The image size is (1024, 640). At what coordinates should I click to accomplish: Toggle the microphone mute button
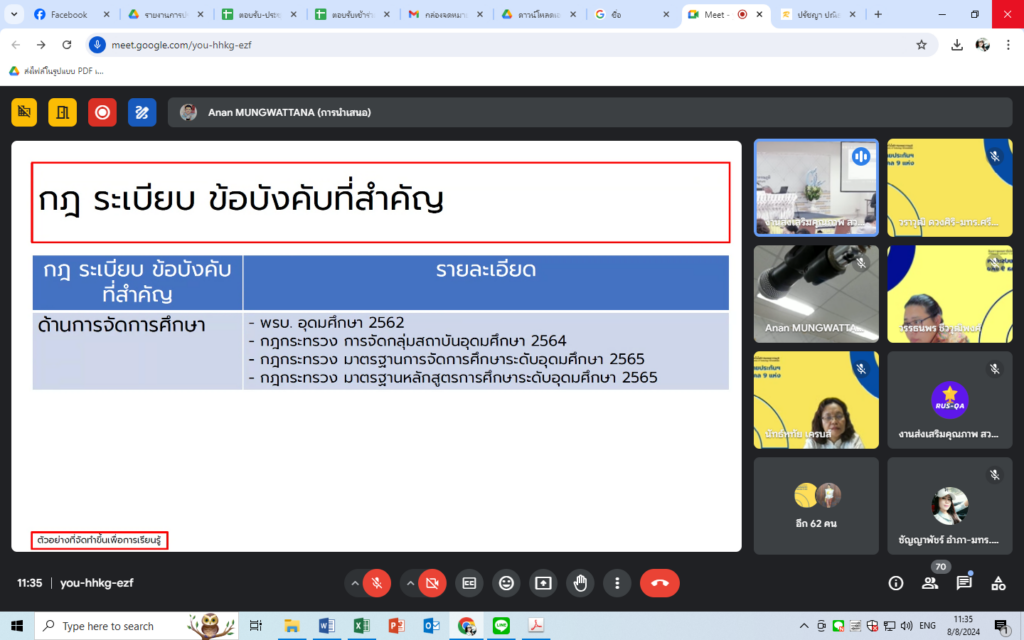point(377,583)
